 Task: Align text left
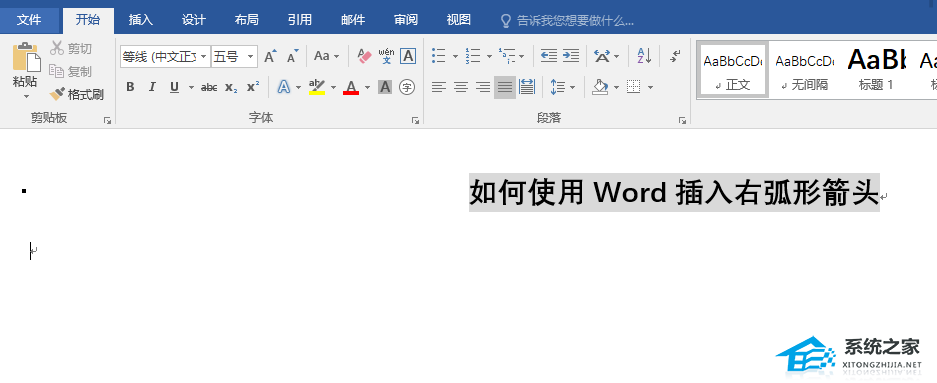coord(439,88)
